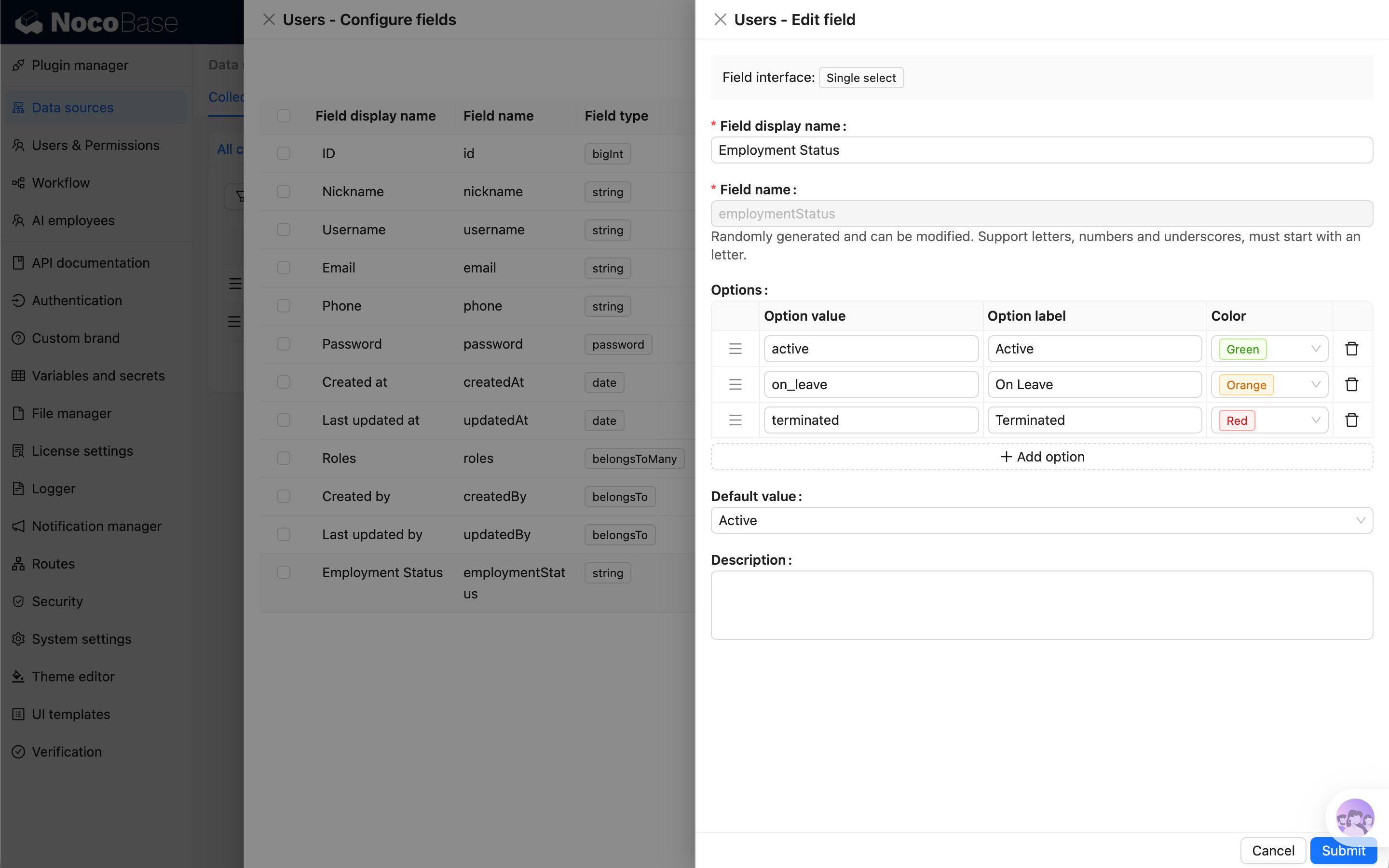The image size is (1389, 868).
Task: Grab the drag handle beside the active option
Action: [x=735, y=349]
